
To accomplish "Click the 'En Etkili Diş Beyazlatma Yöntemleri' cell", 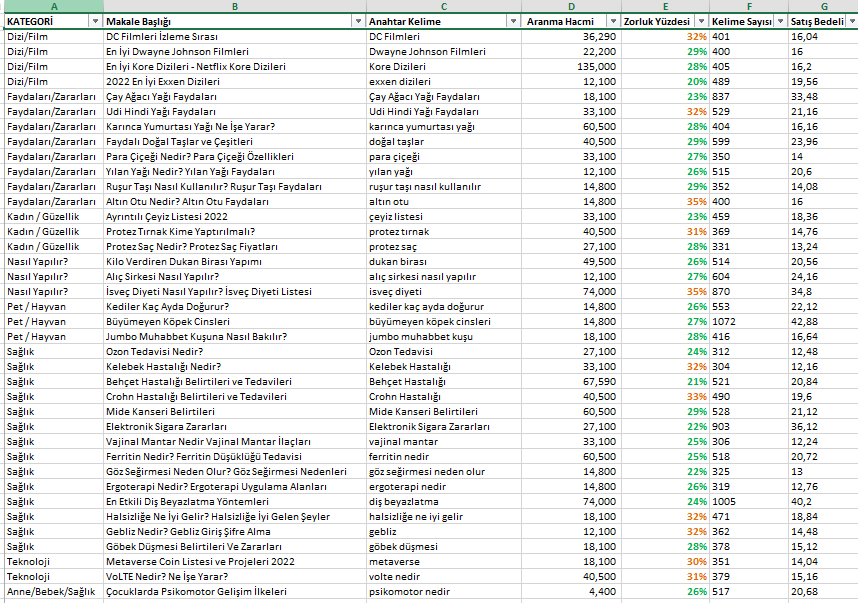I will click(x=235, y=502).
